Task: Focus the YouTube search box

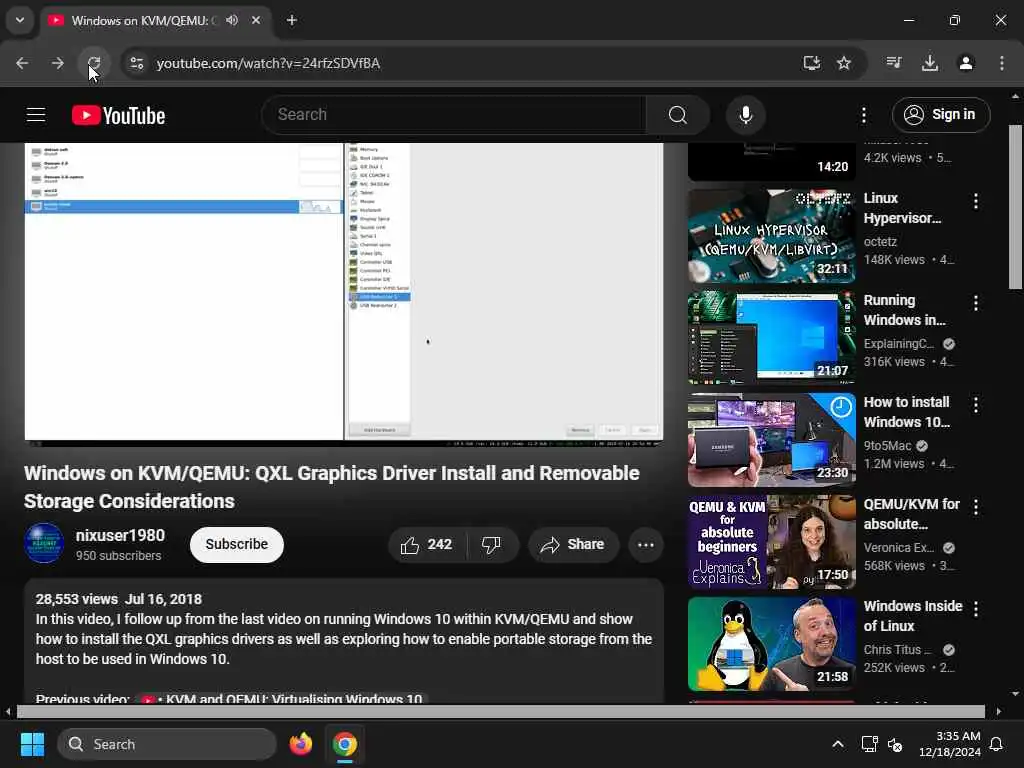Action: click(454, 115)
